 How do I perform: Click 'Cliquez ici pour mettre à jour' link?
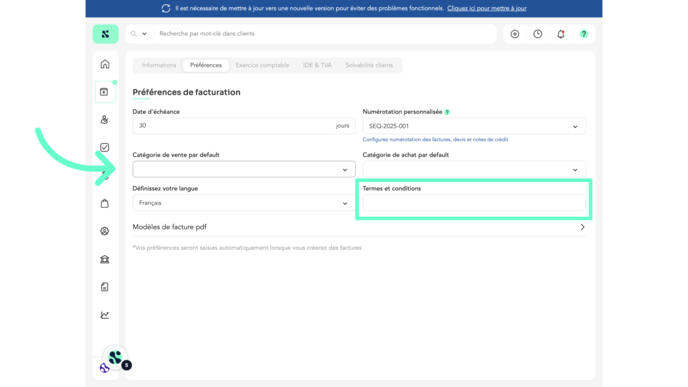(487, 8)
